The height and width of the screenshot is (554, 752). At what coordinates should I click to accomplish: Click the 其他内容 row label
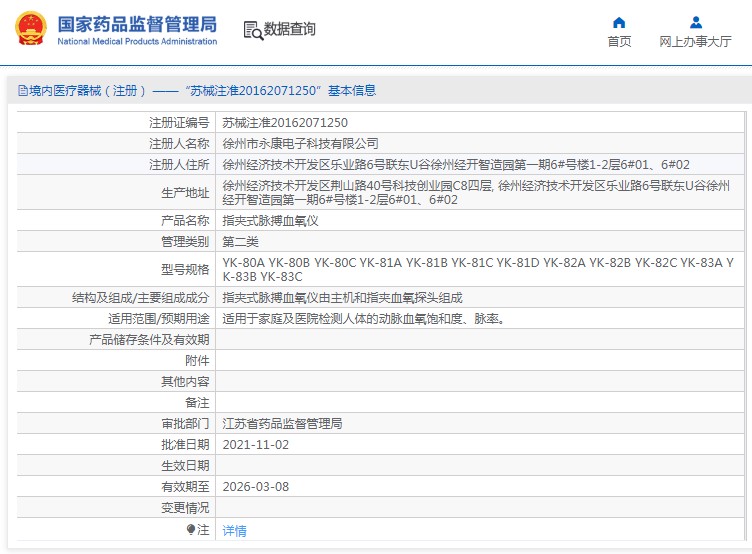pos(185,382)
